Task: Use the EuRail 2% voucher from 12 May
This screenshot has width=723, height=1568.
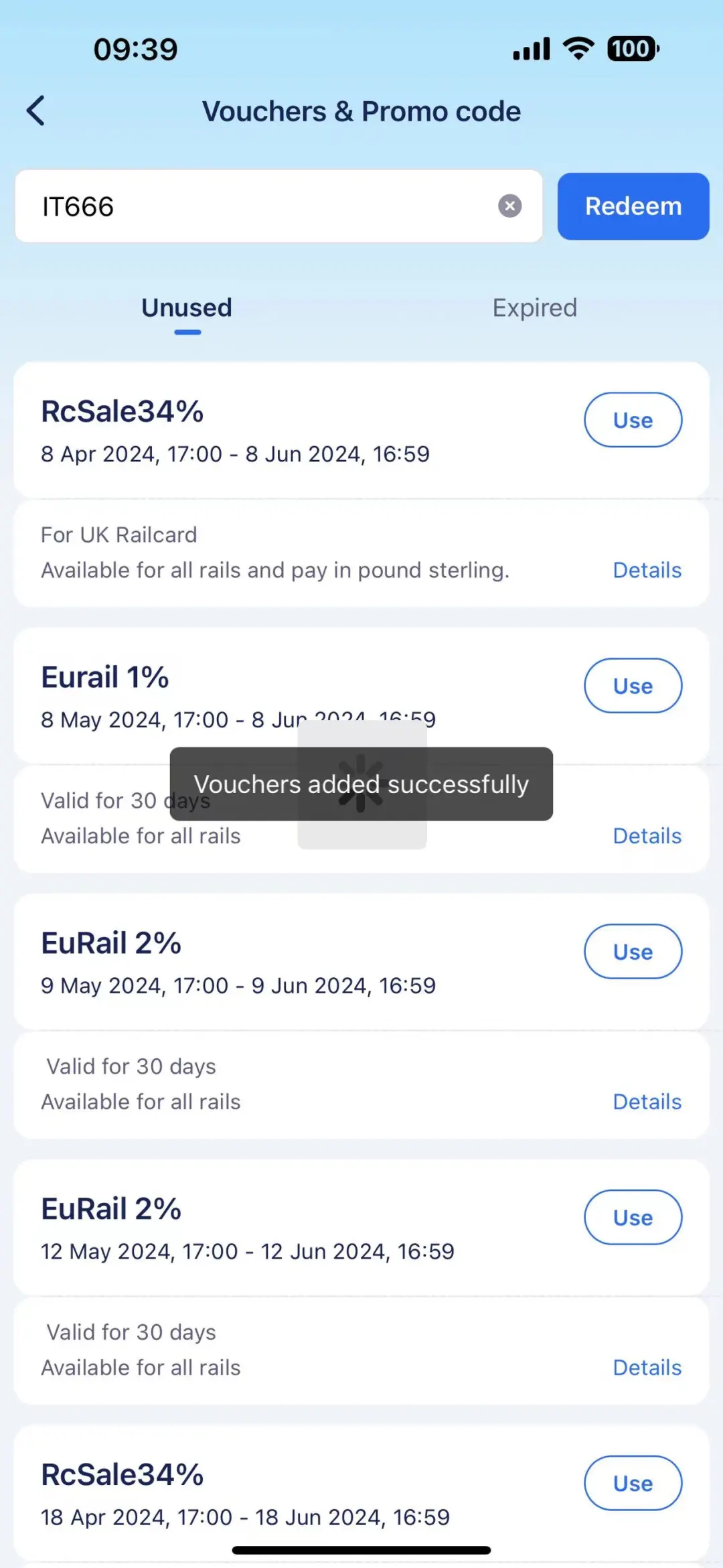Action: click(633, 1218)
